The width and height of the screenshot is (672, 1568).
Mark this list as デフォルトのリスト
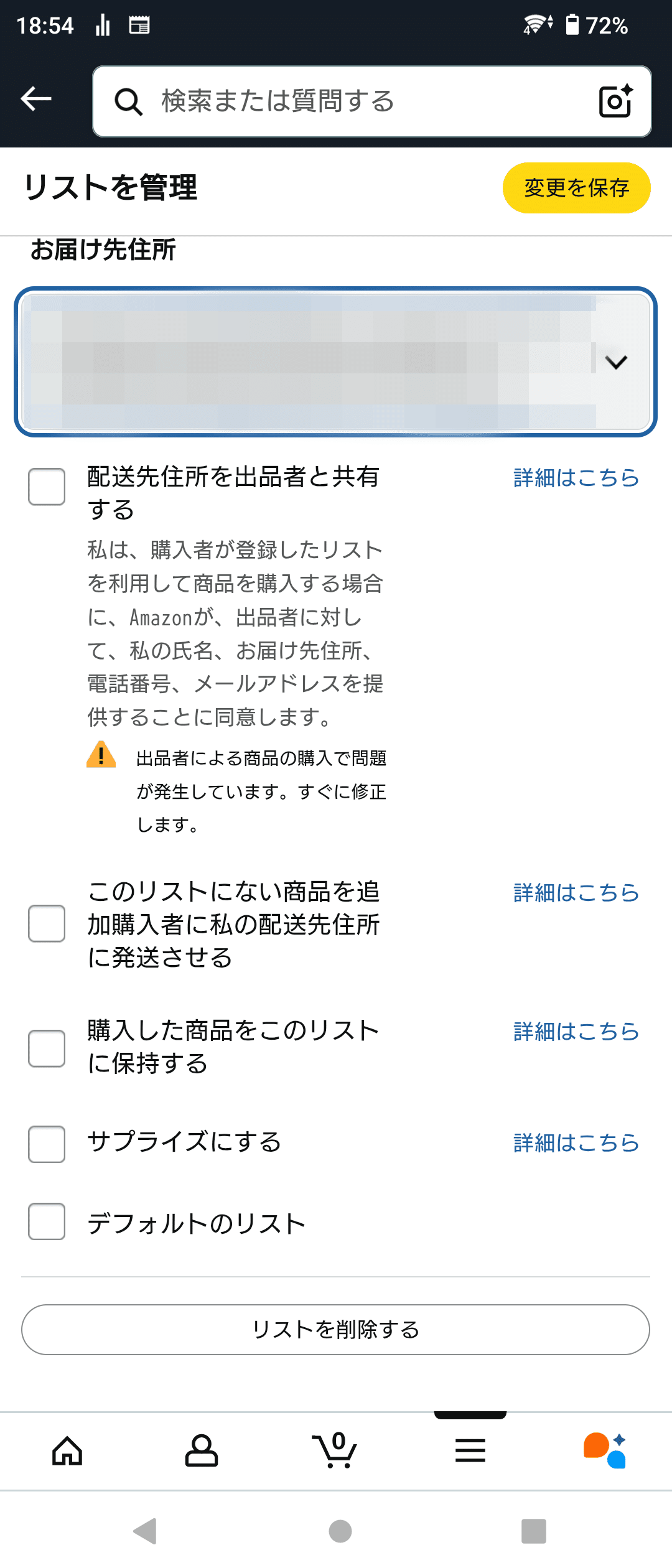click(45, 1224)
